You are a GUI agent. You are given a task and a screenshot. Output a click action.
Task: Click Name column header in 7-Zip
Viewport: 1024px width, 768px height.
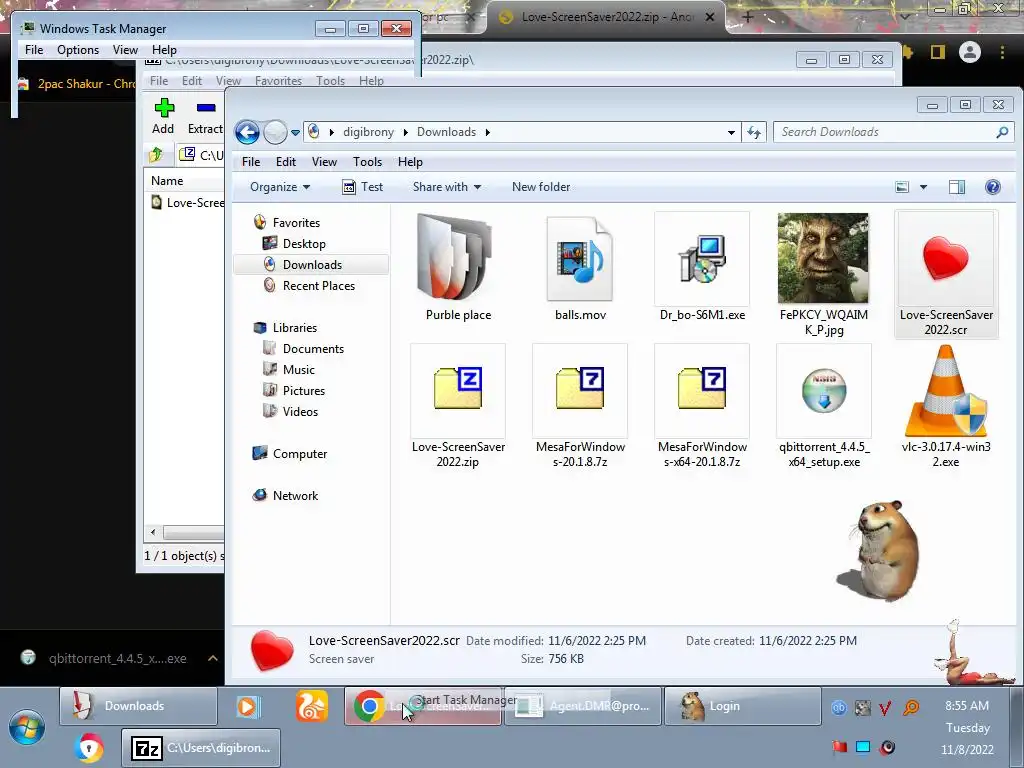point(167,181)
